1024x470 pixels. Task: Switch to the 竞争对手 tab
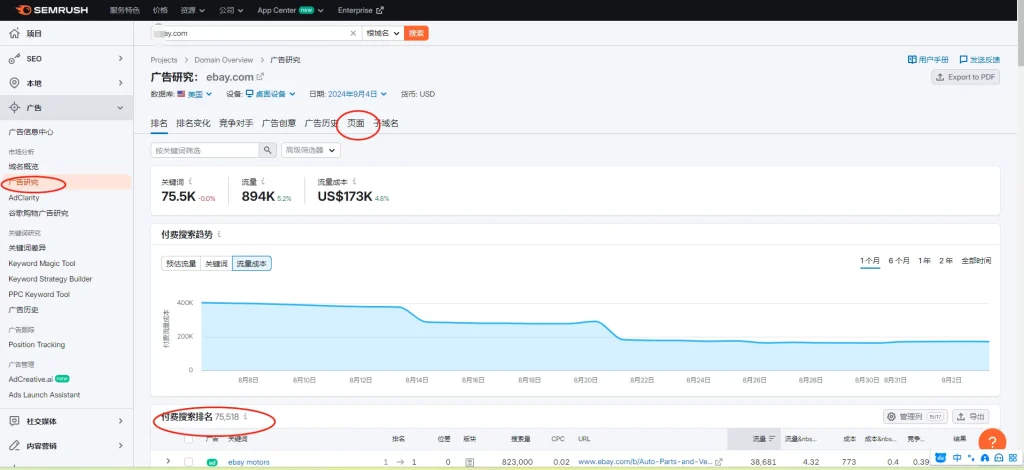[236, 123]
